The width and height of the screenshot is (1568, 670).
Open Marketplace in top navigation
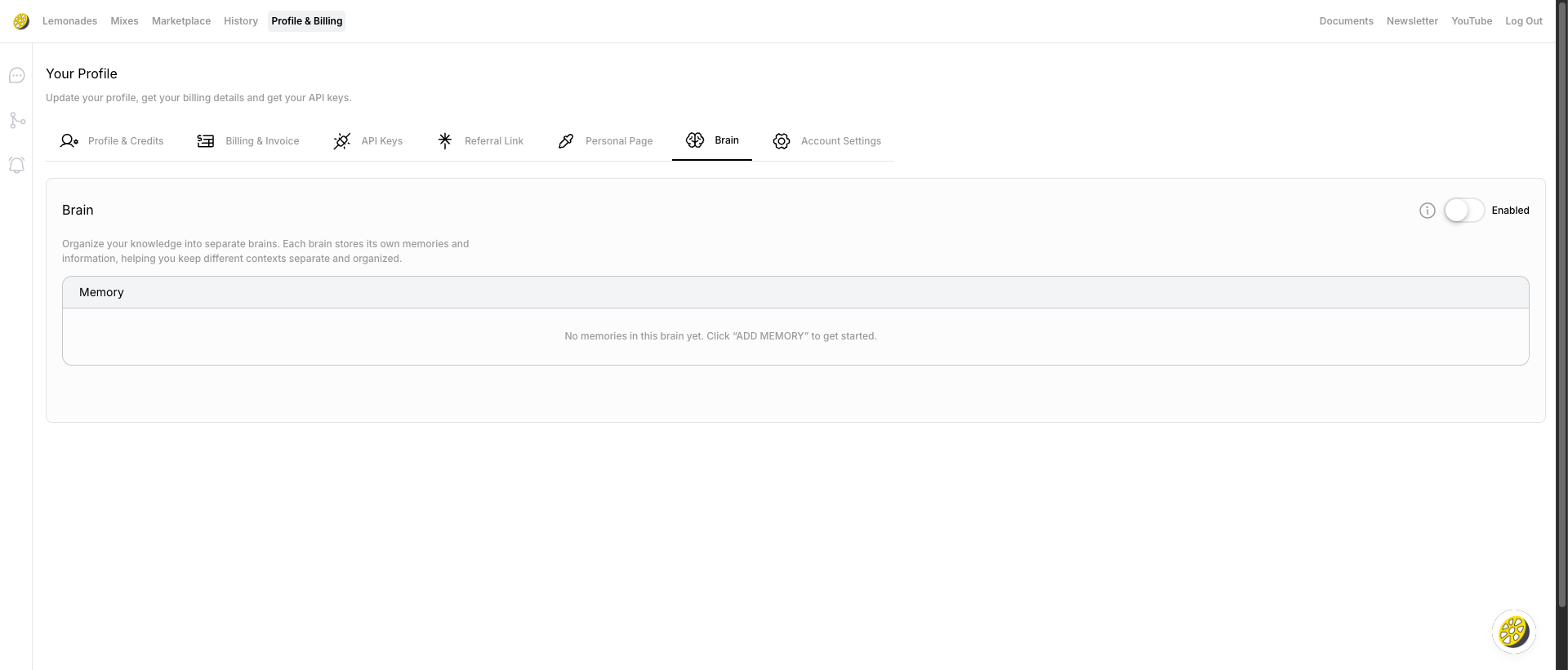tap(181, 21)
